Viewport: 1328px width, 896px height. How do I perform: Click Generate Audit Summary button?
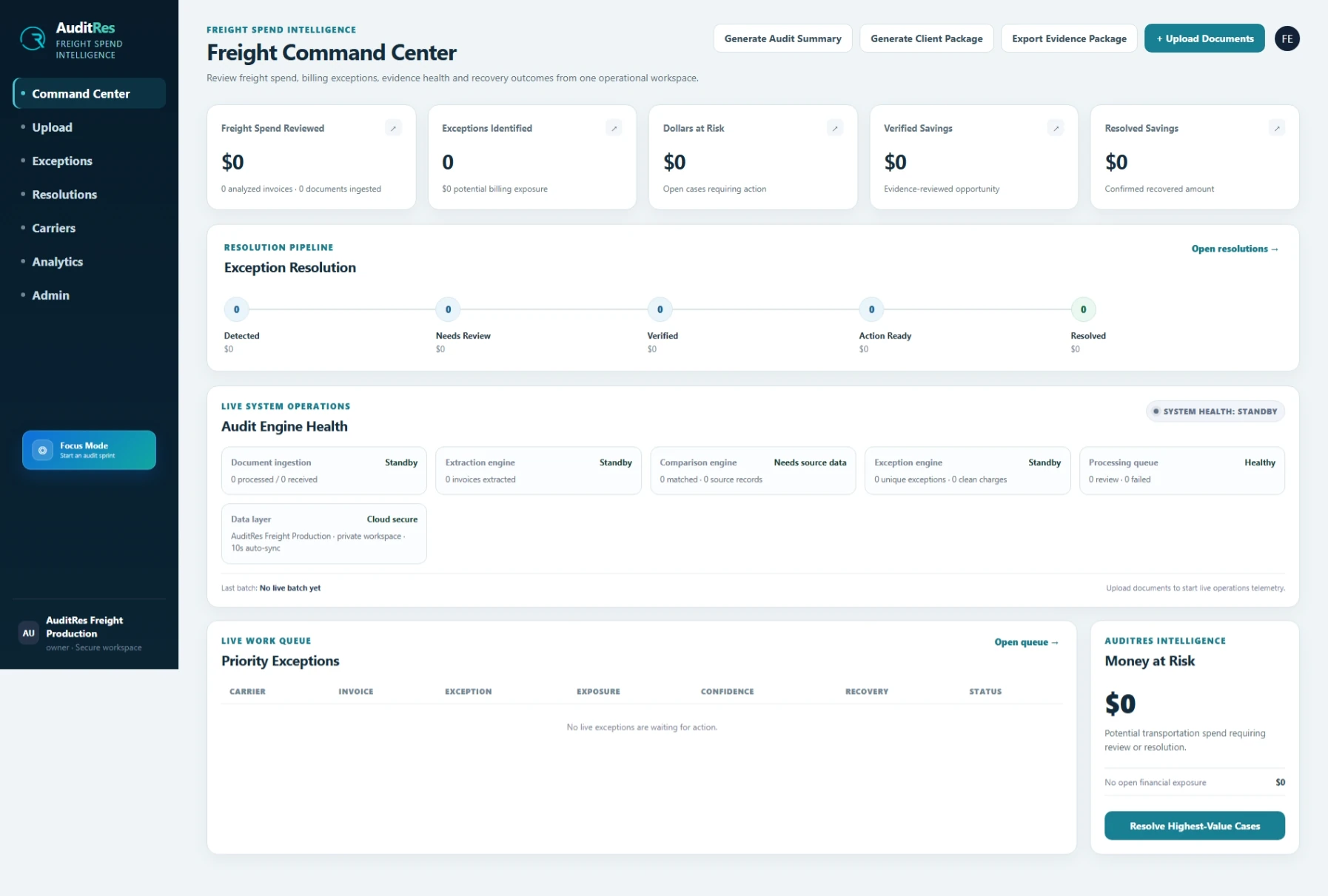click(x=782, y=38)
